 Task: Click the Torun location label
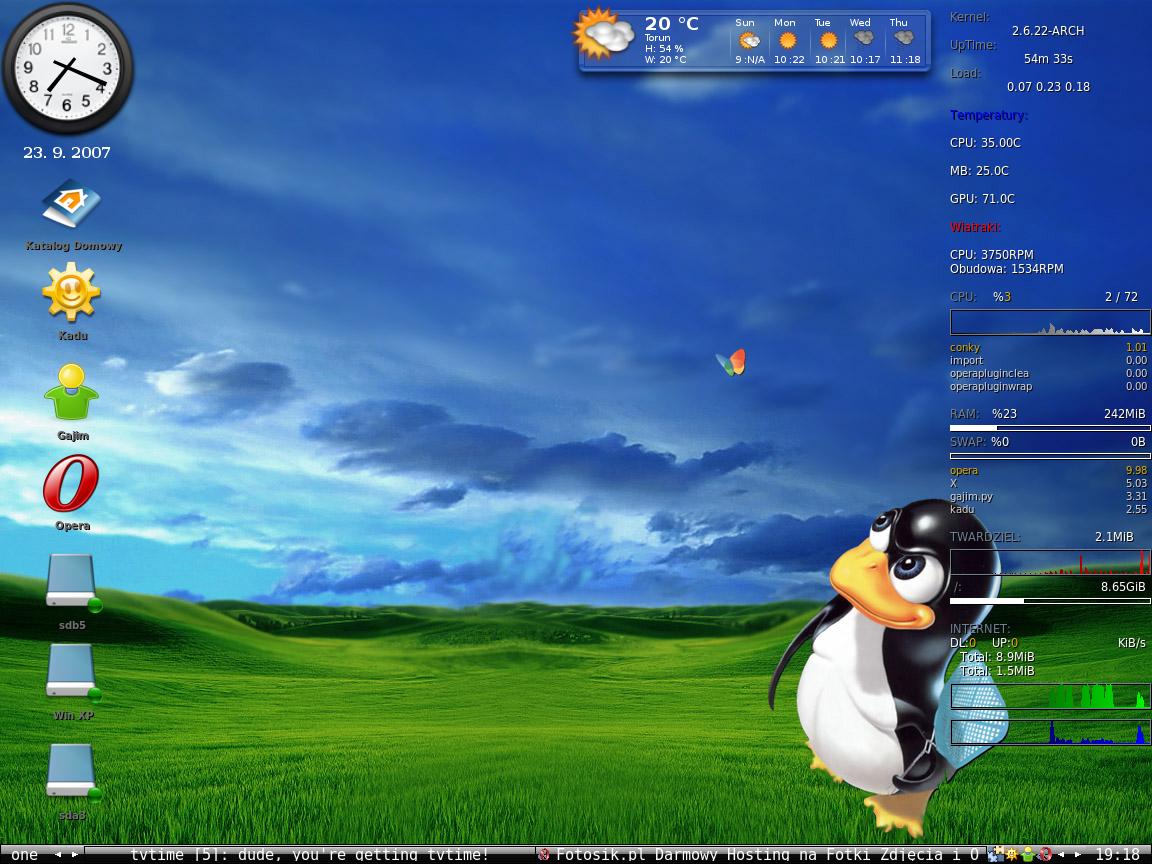click(x=658, y=37)
